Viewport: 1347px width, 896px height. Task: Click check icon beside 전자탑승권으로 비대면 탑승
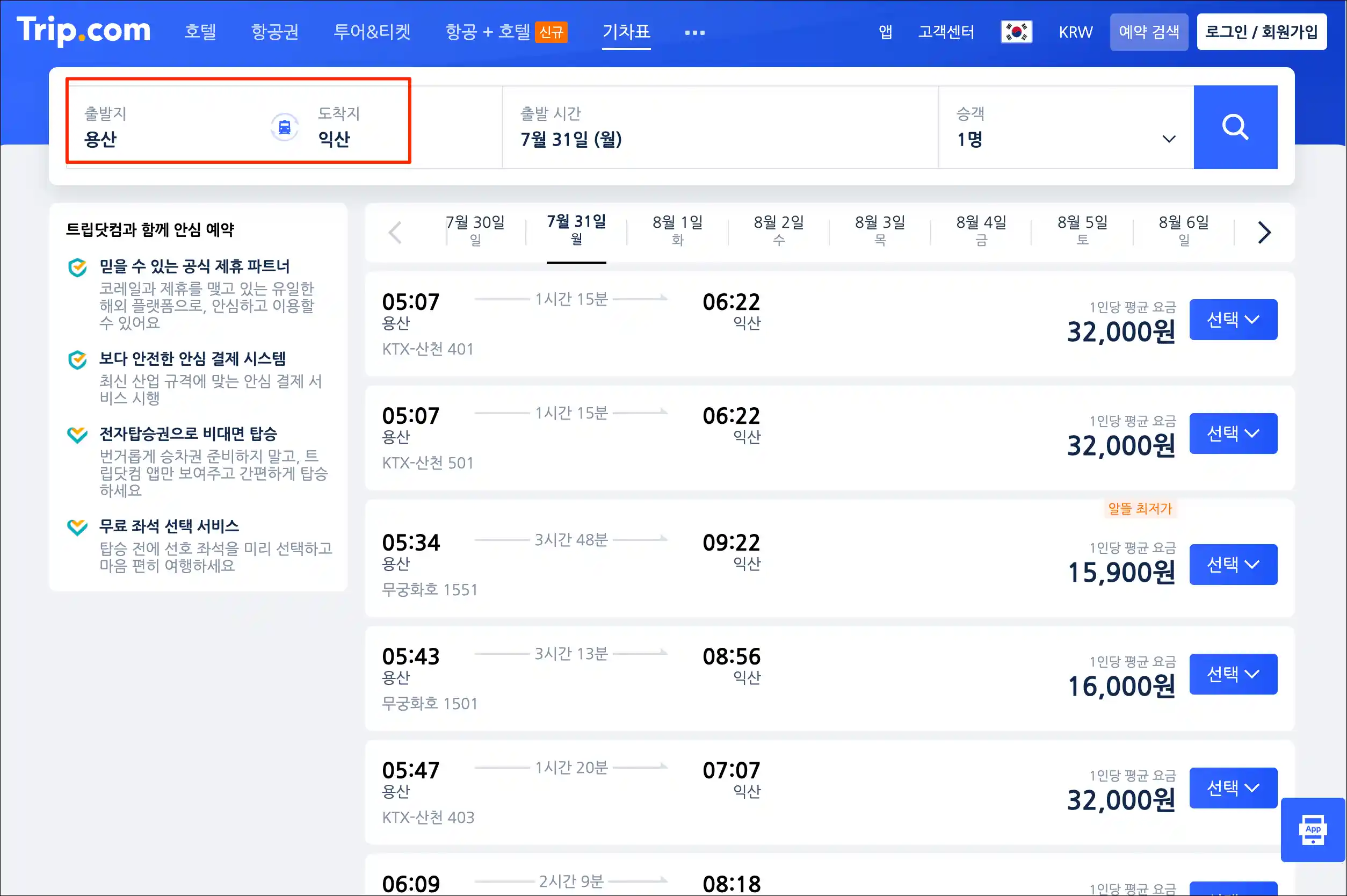(77, 435)
